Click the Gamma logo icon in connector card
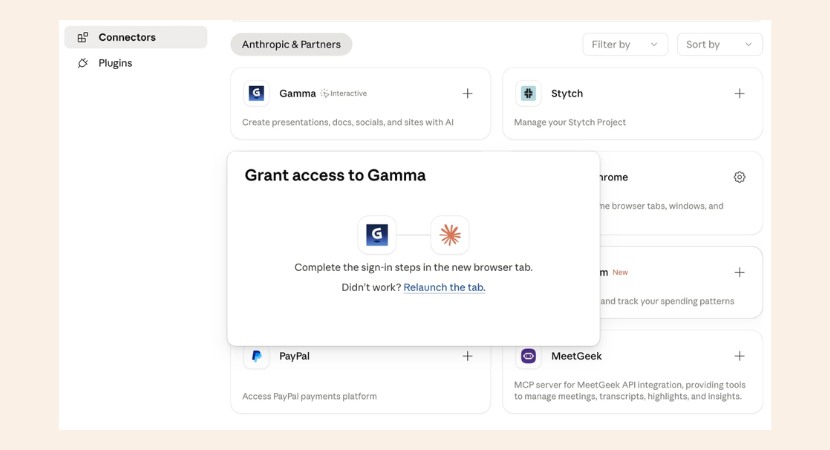The height and width of the screenshot is (450, 830). (x=256, y=93)
